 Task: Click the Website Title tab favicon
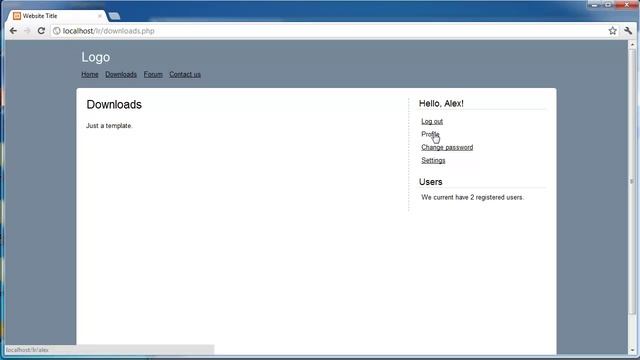tap(17, 16)
